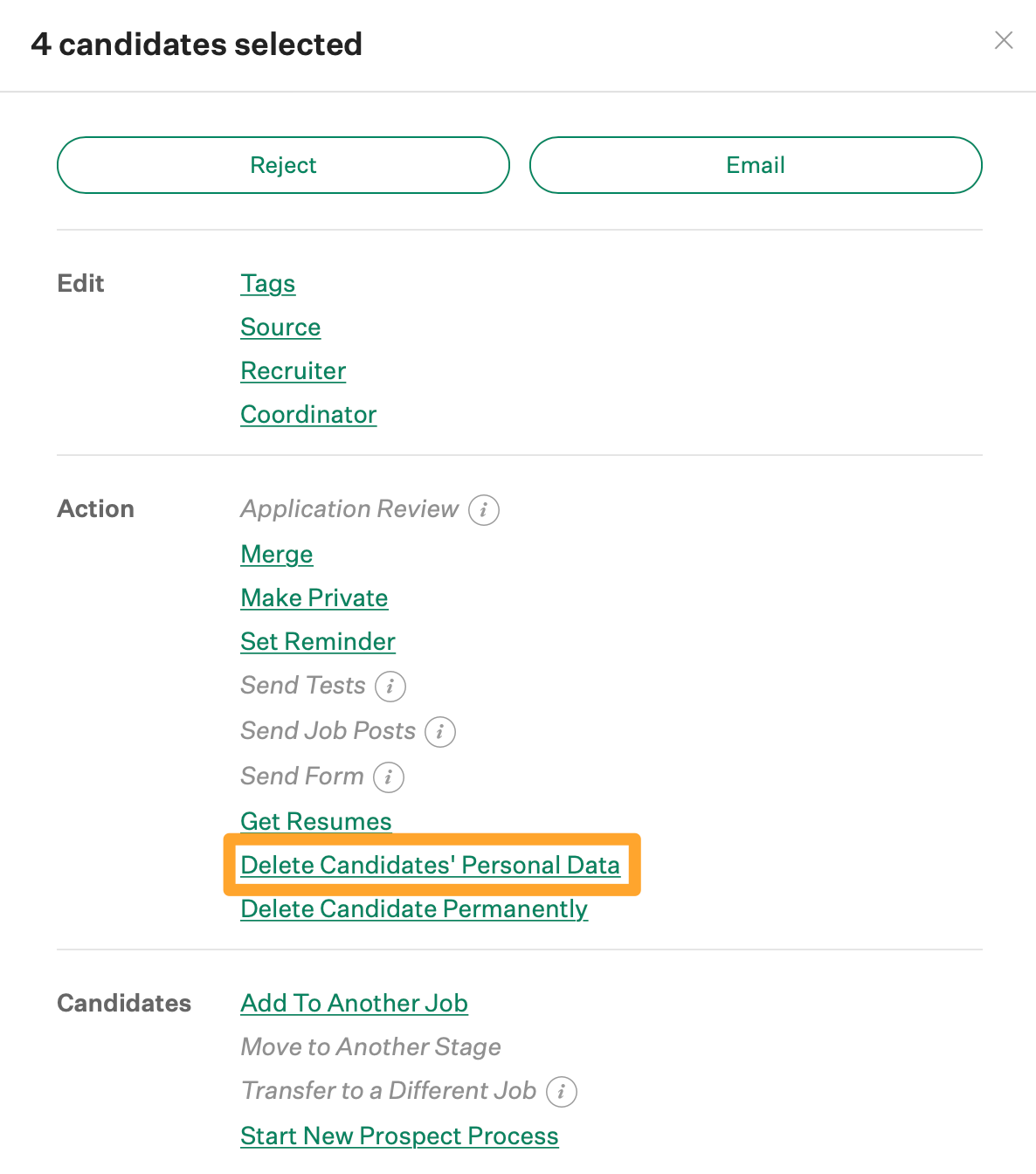Edit the Source for selected candidates
This screenshot has height=1174, width=1036.
point(280,328)
